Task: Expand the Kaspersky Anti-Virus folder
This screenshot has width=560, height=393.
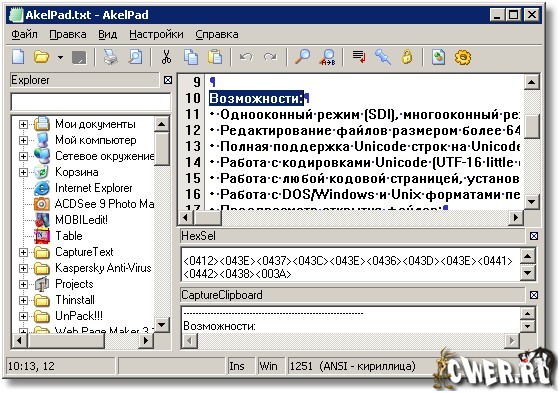Action: tap(23, 268)
